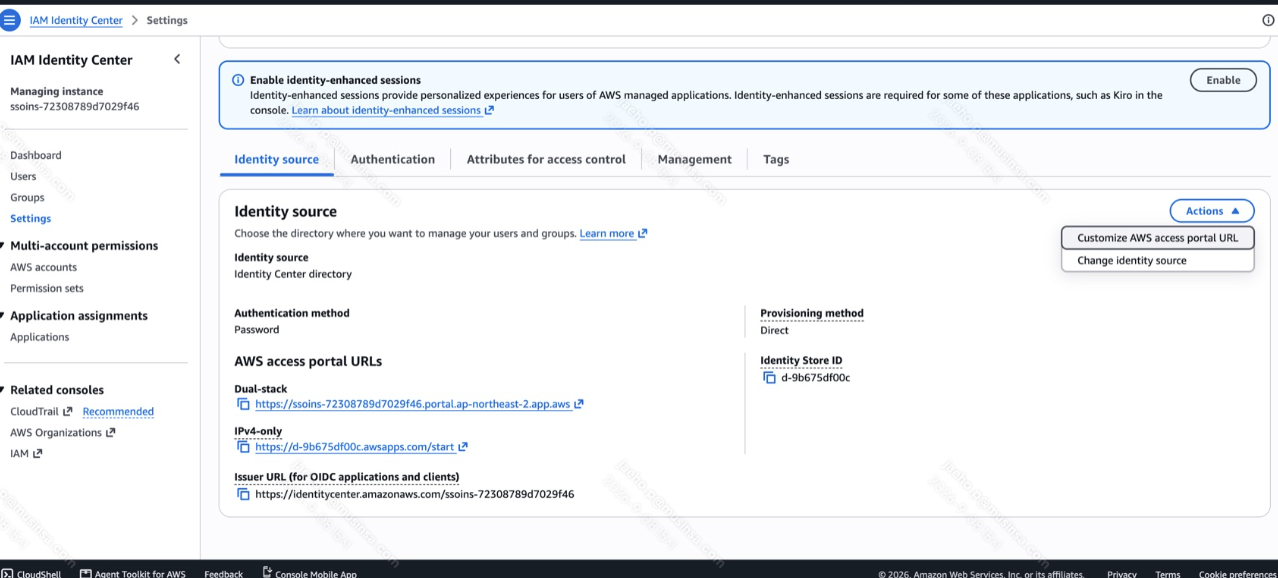Select Customize AWS access portal URL
This screenshot has height=578, width=1278.
(1157, 238)
